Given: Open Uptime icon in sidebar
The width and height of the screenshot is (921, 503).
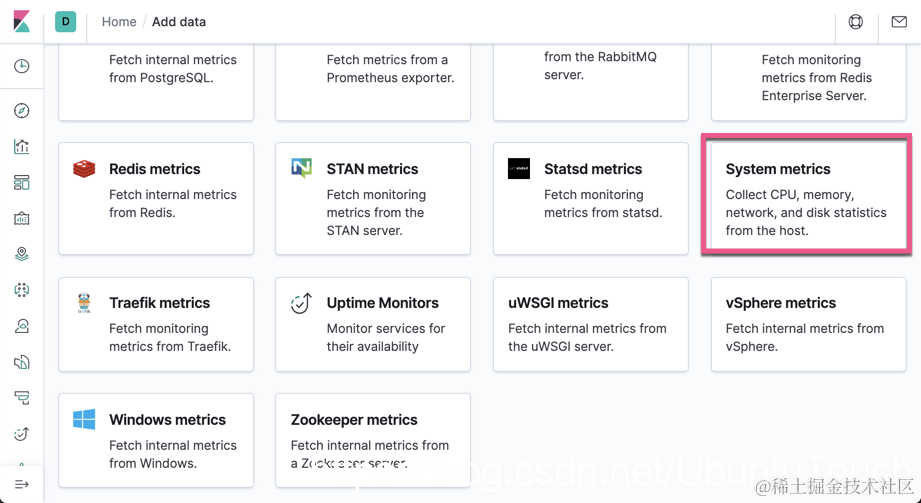Looking at the screenshot, I should coord(22,434).
